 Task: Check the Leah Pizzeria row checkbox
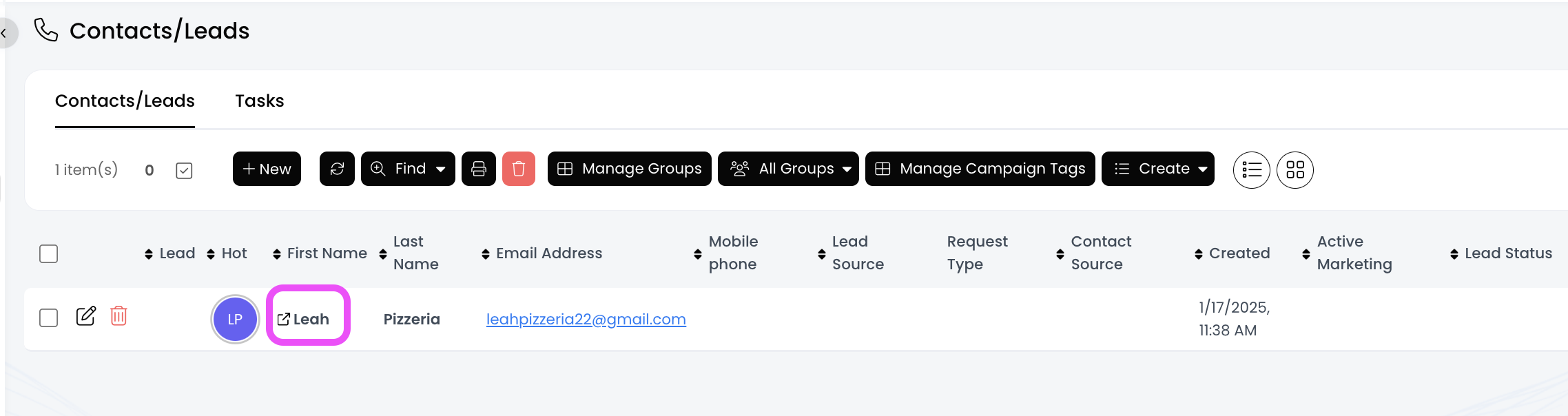click(48, 318)
